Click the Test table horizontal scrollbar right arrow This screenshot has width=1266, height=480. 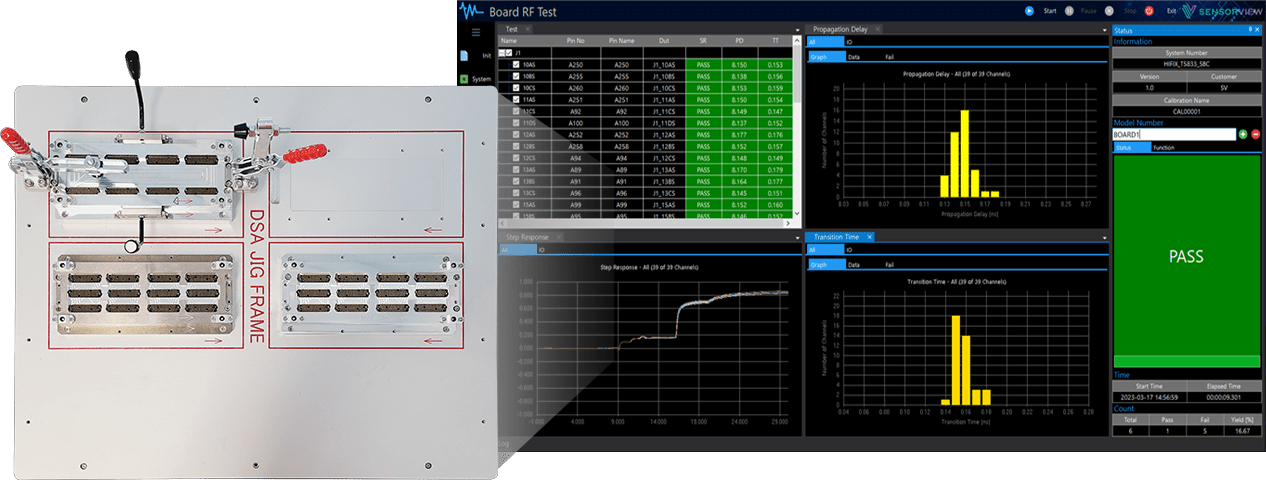tap(790, 225)
